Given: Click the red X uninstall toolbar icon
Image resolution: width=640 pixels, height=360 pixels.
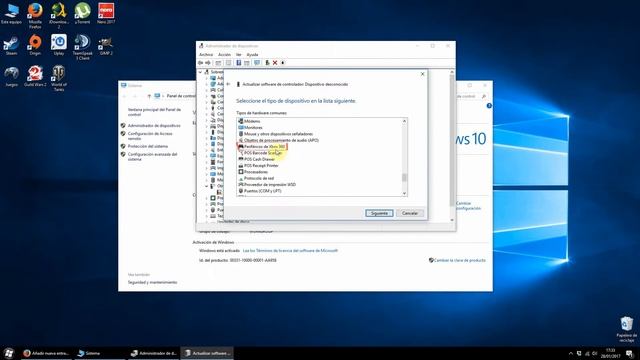Looking at the screenshot, I should click(x=275, y=63).
